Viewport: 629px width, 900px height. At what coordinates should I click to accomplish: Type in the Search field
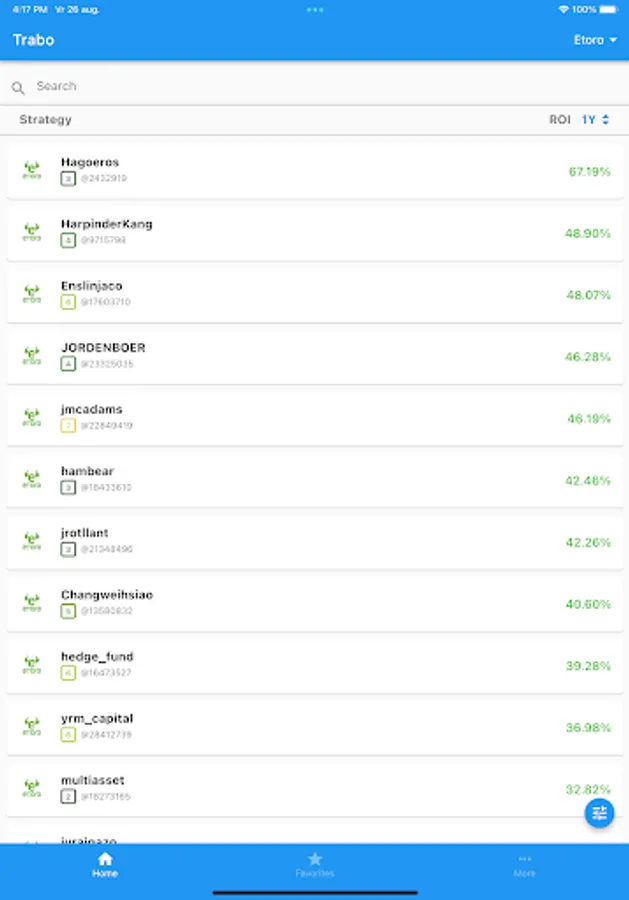tap(300, 87)
